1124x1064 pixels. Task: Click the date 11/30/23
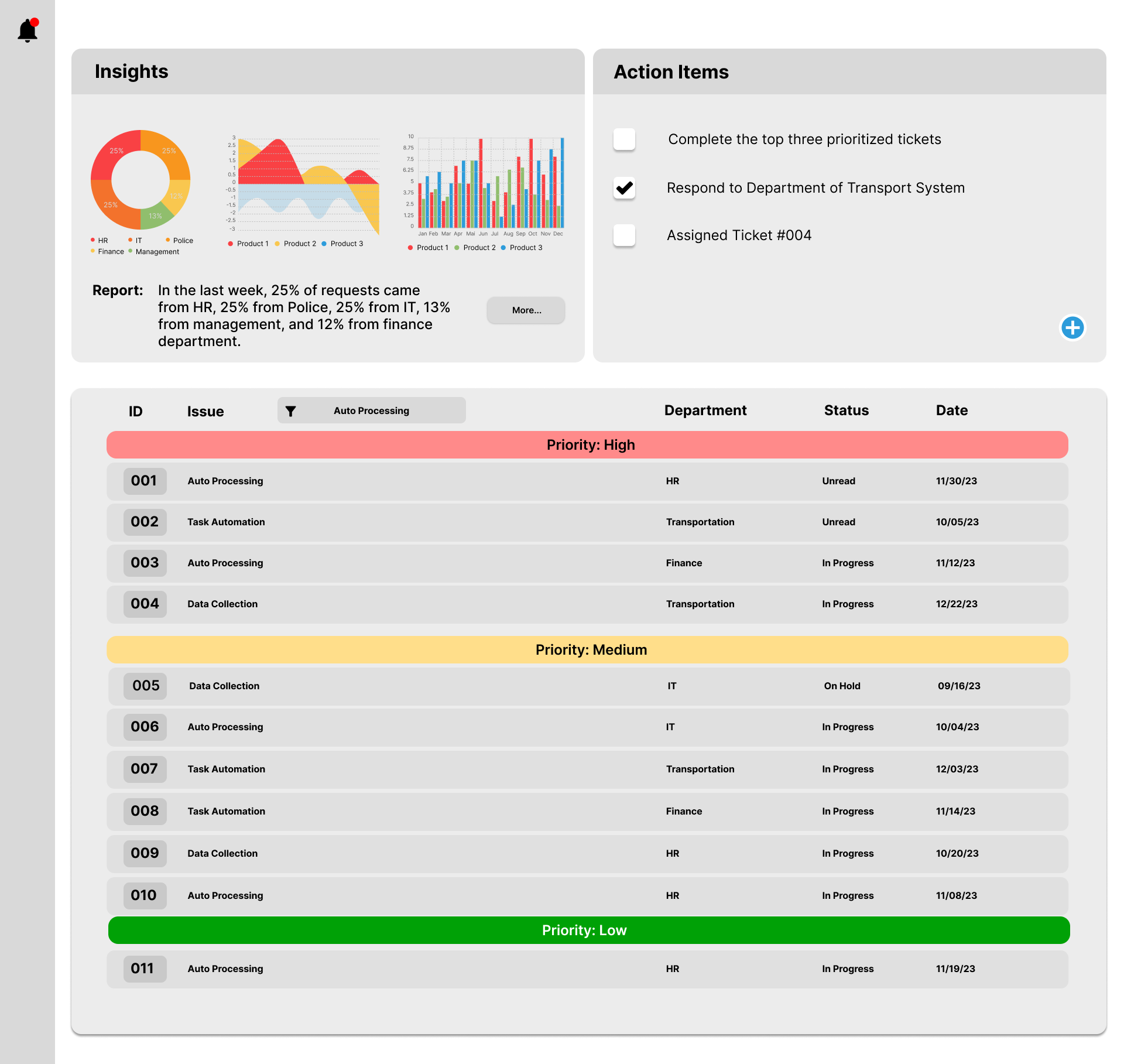(x=957, y=481)
